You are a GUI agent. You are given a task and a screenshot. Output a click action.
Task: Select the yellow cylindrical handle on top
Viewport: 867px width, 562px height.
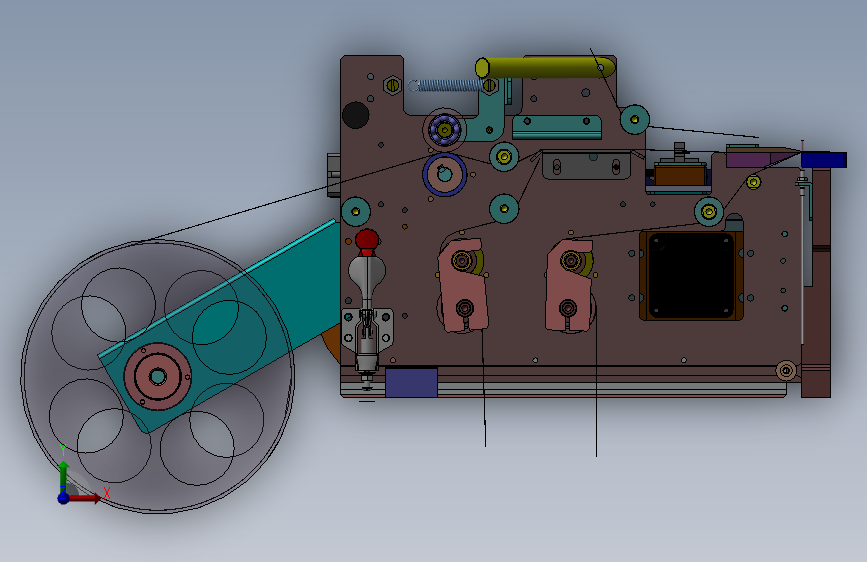(545, 67)
